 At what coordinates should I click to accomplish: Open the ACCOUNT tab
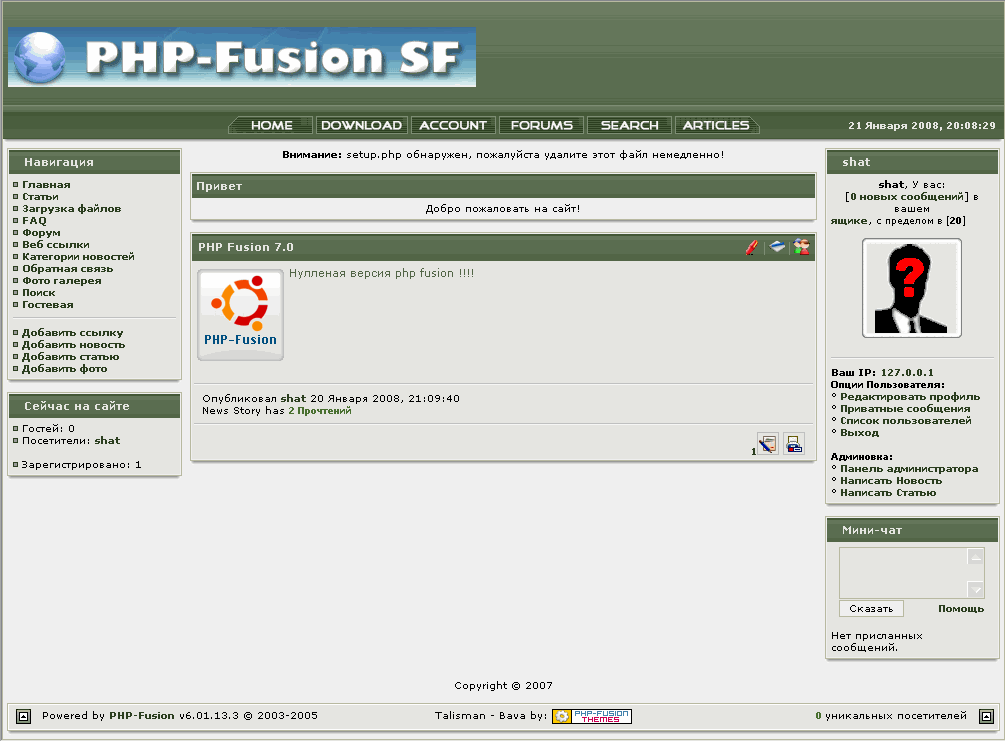click(x=453, y=125)
